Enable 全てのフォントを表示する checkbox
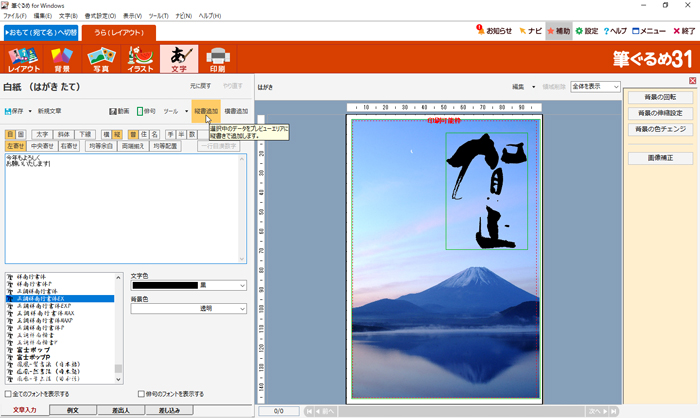Screen dimensions: 700x418 pos(9,394)
